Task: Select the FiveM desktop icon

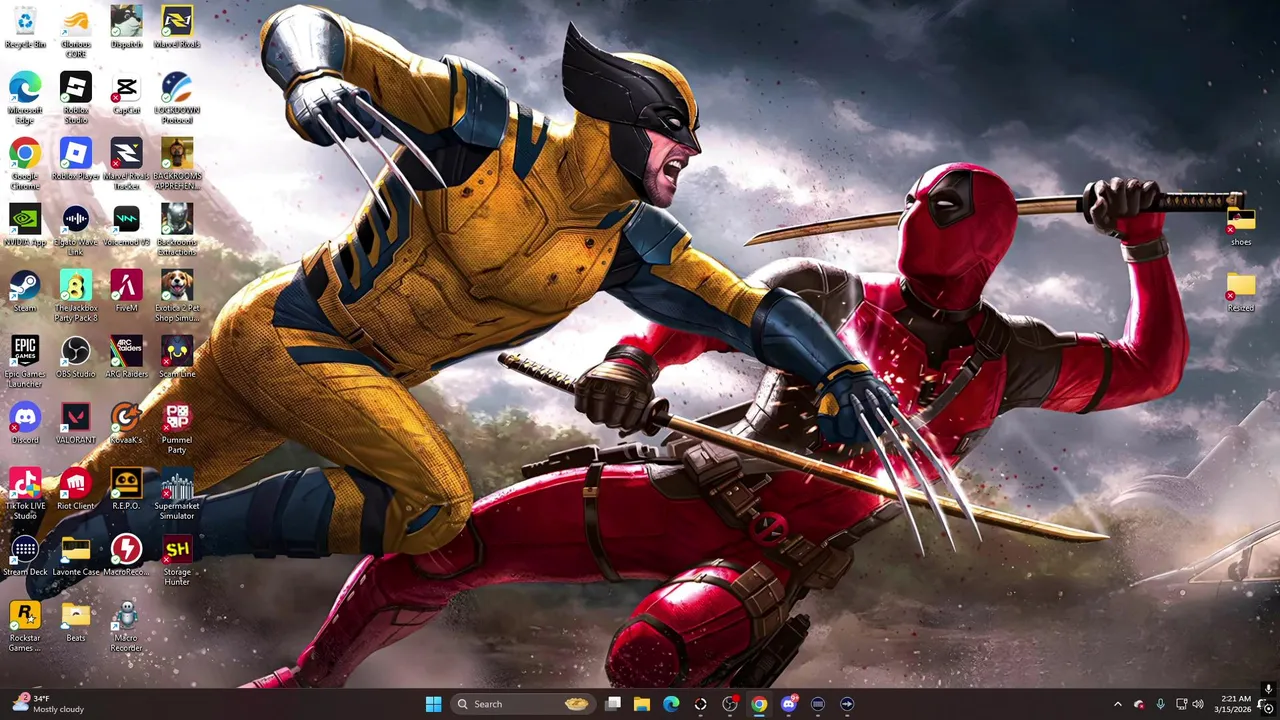Action: coord(126,291)
